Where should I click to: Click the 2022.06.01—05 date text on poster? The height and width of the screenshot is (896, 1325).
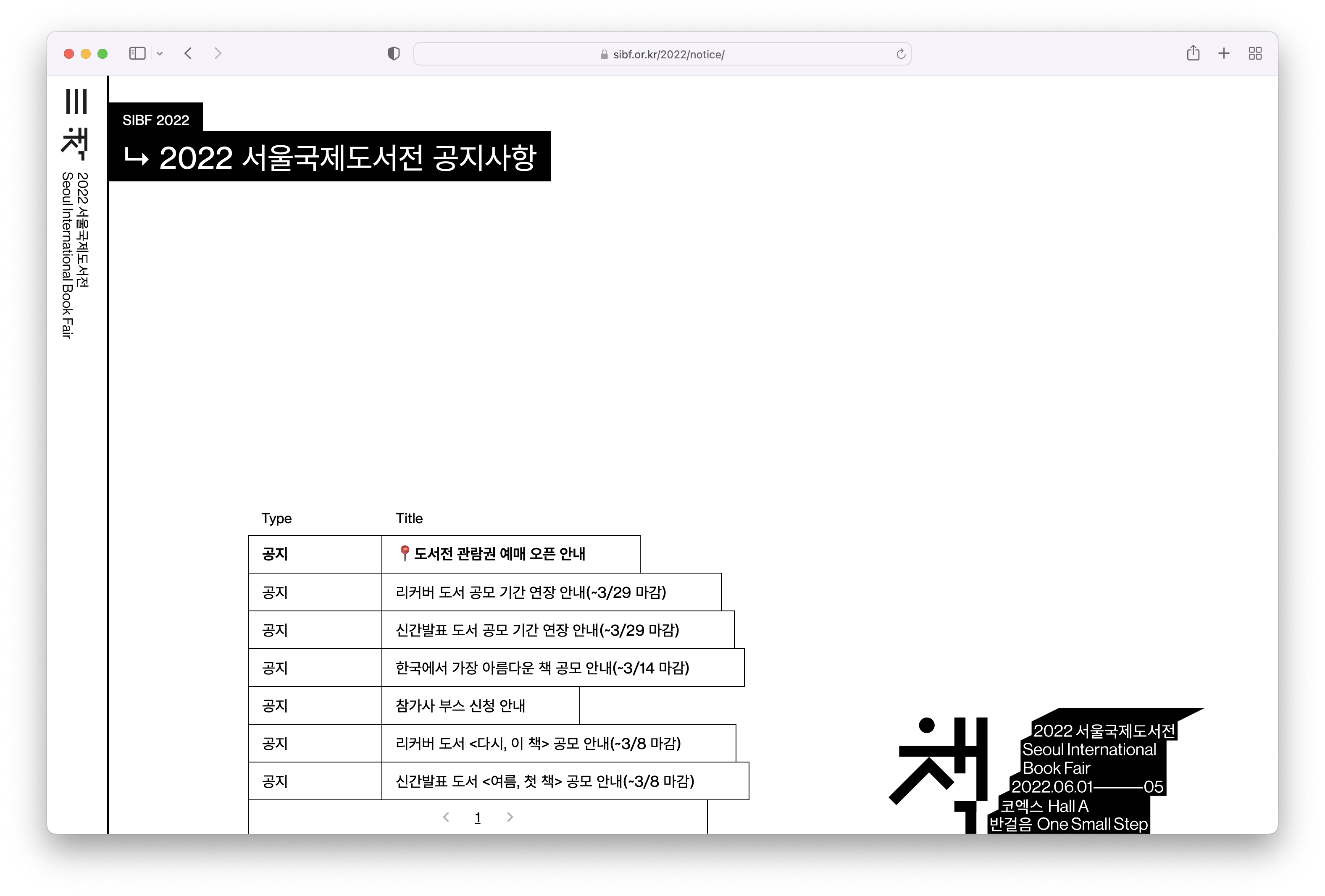click(x=1087, y=786)
